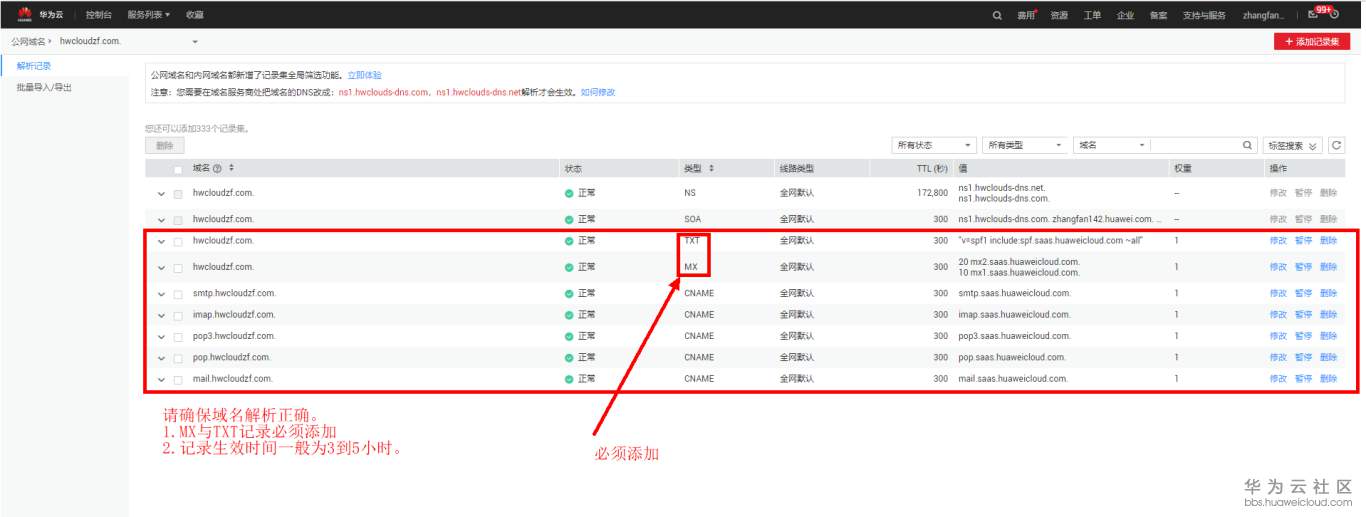Click the clock icon in the top-right corner

coord(1334,15)
